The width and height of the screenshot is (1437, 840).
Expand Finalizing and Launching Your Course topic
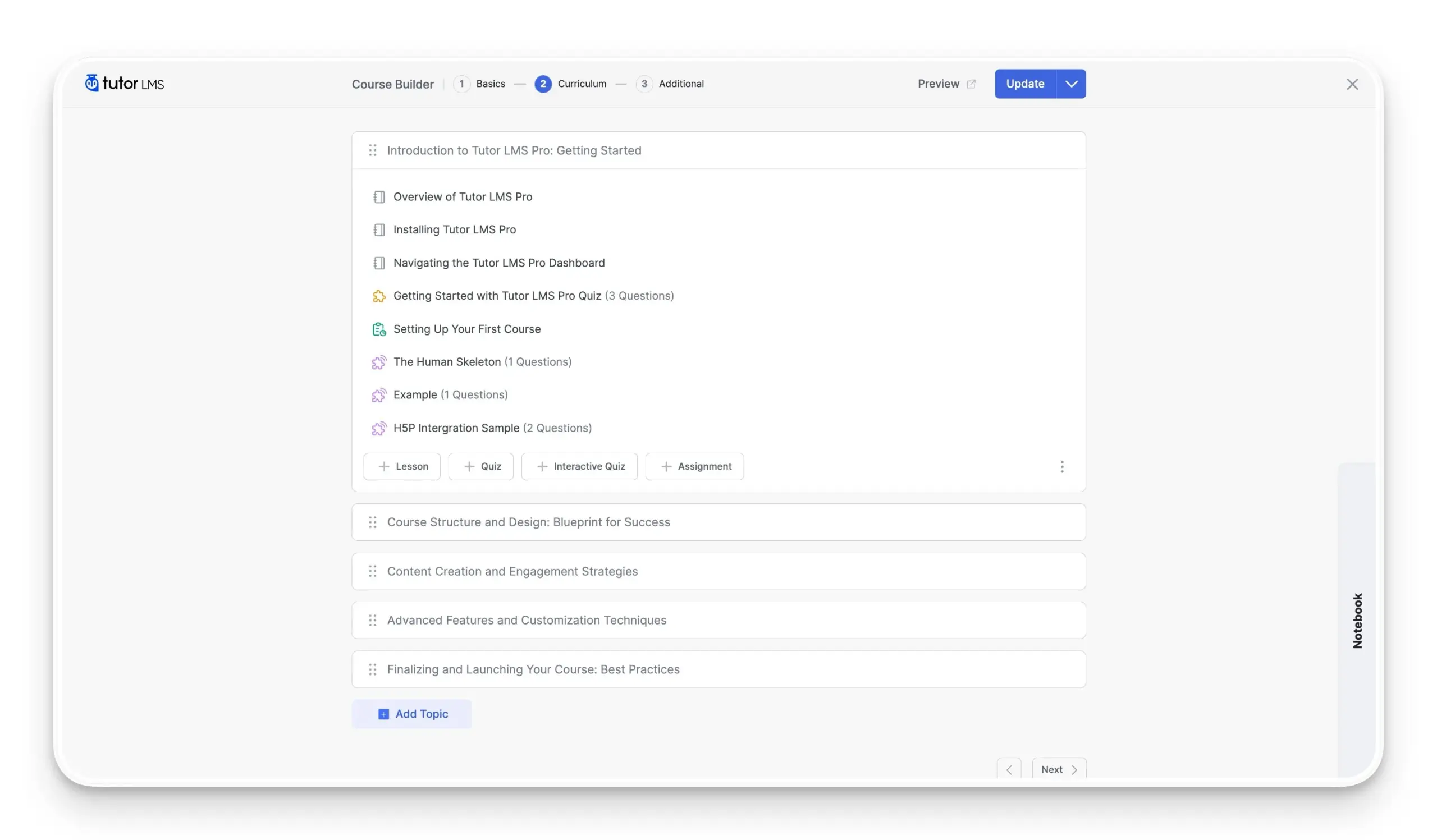click(718, 669)
